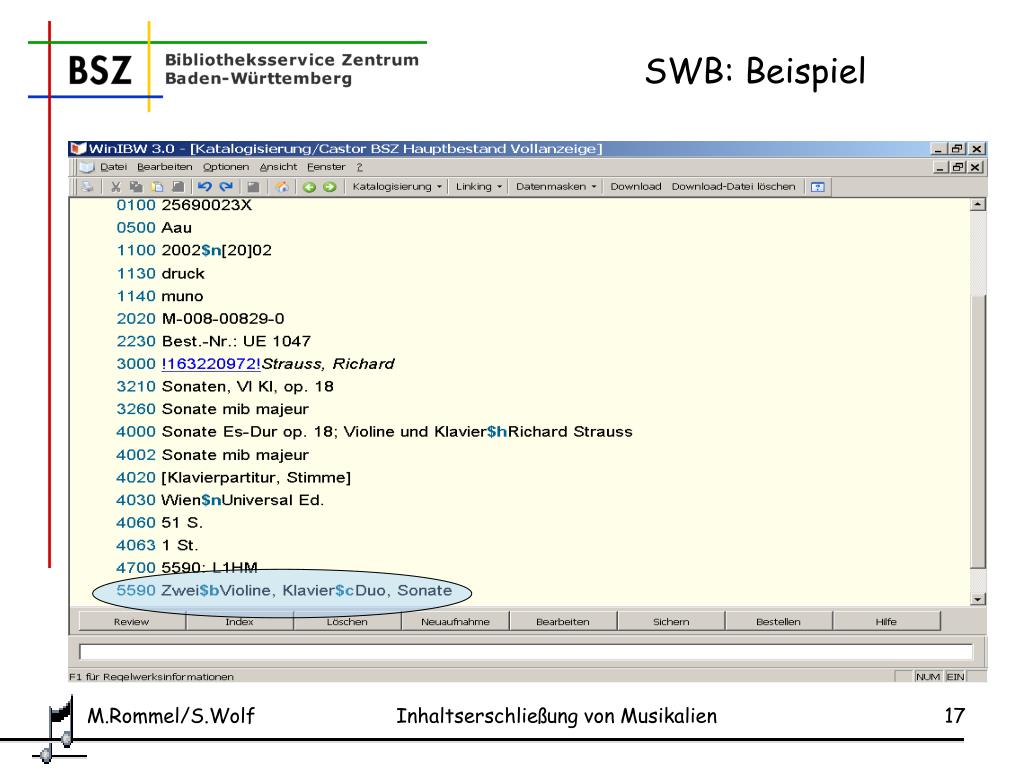Click the house-shaped toolbar icon

281,187
